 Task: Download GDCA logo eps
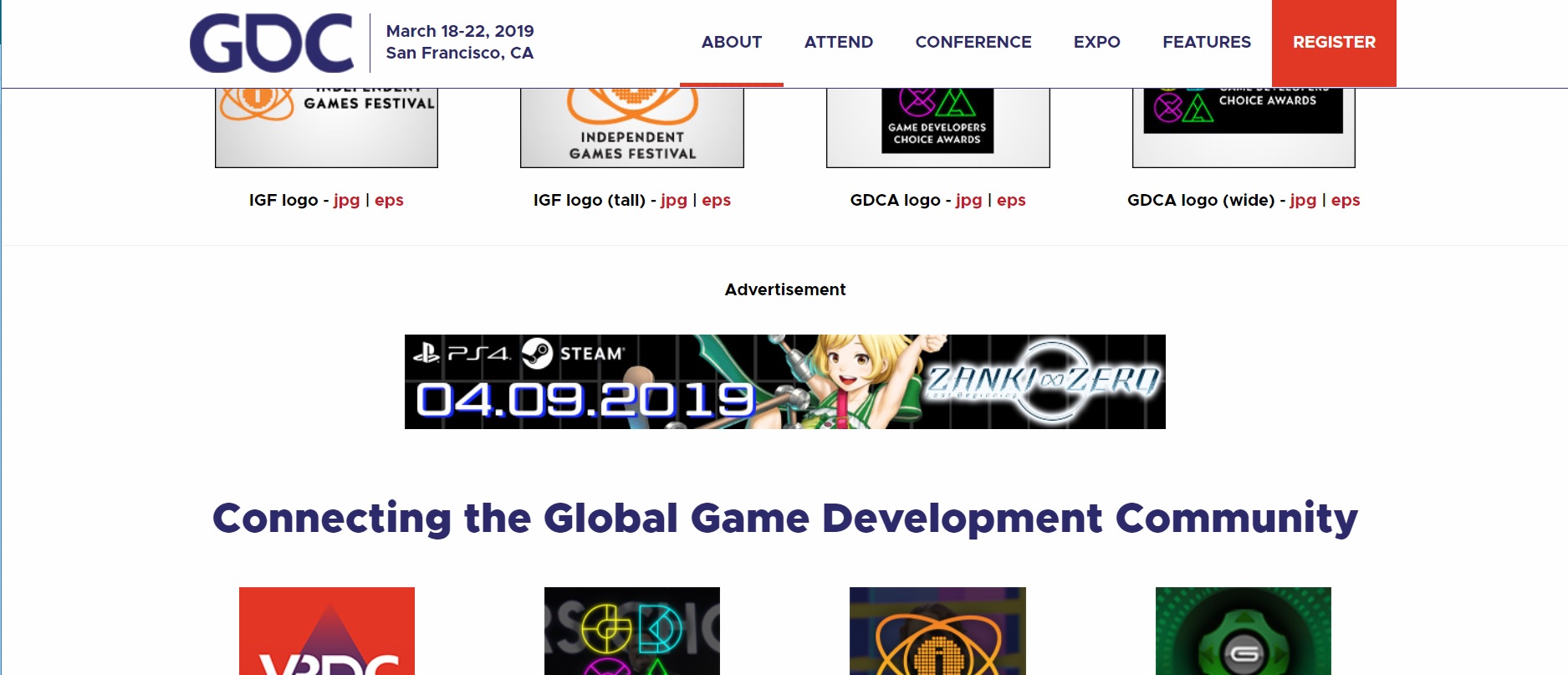(1011, 201)
